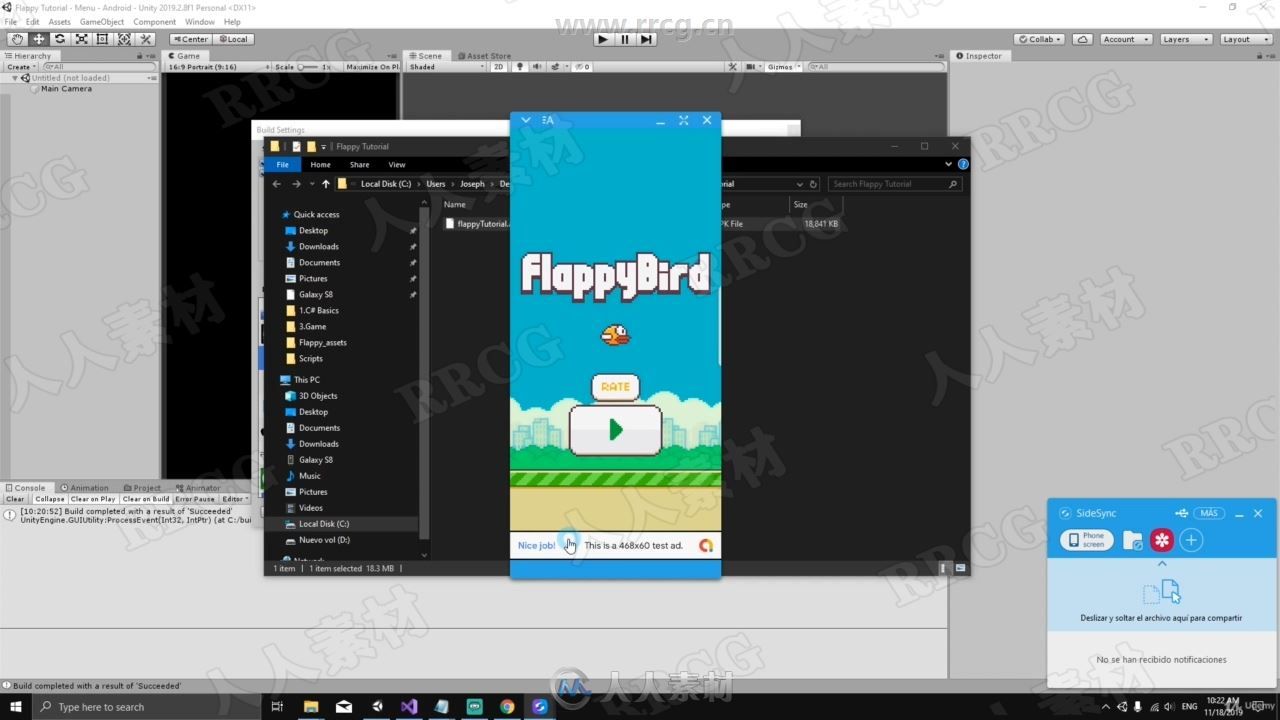Toggle Error Pause in Console
Screen dimensions: 1280x720
click(195, 499)
